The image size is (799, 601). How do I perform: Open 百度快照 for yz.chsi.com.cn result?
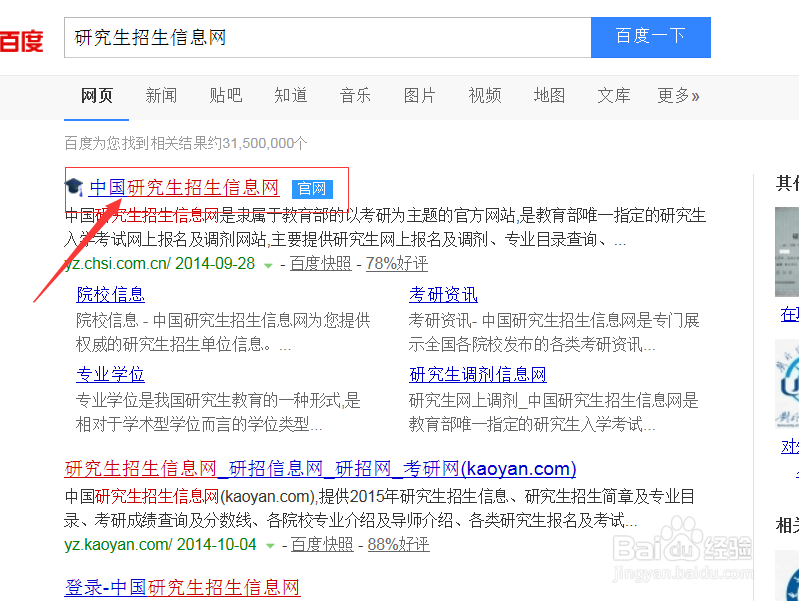[321, 264]
